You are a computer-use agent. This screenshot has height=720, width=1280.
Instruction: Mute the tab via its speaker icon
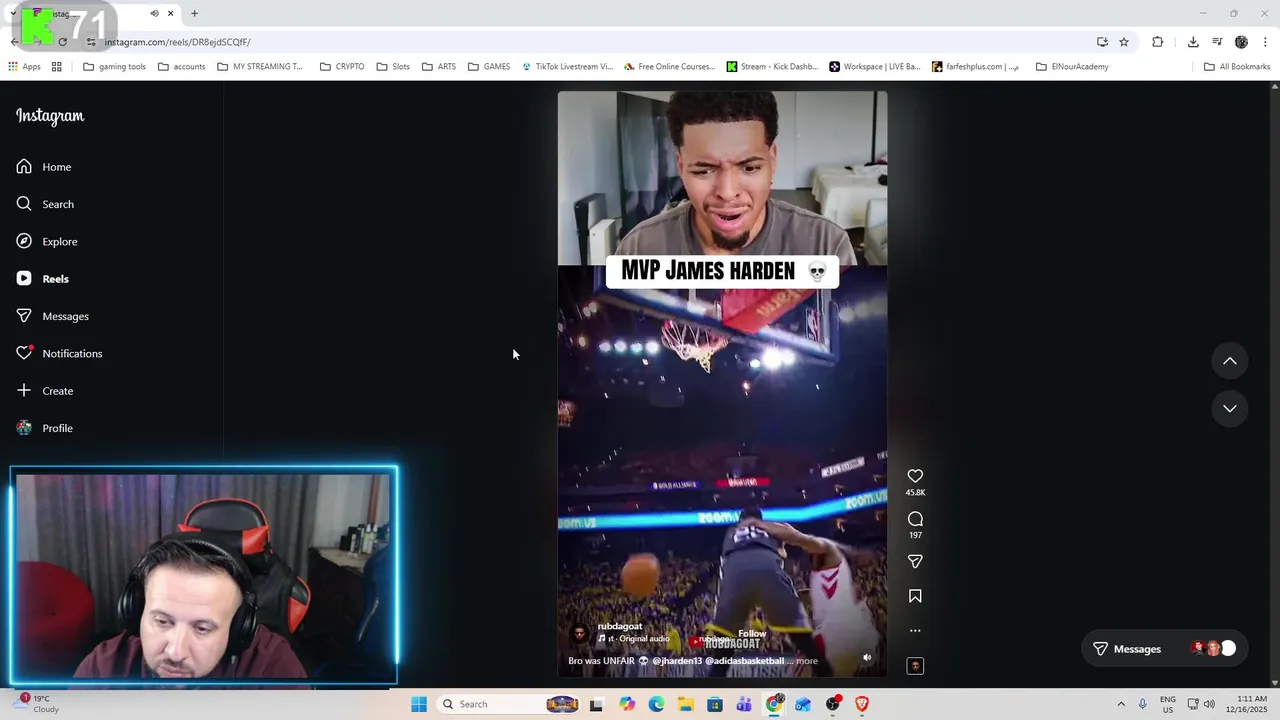154,14
